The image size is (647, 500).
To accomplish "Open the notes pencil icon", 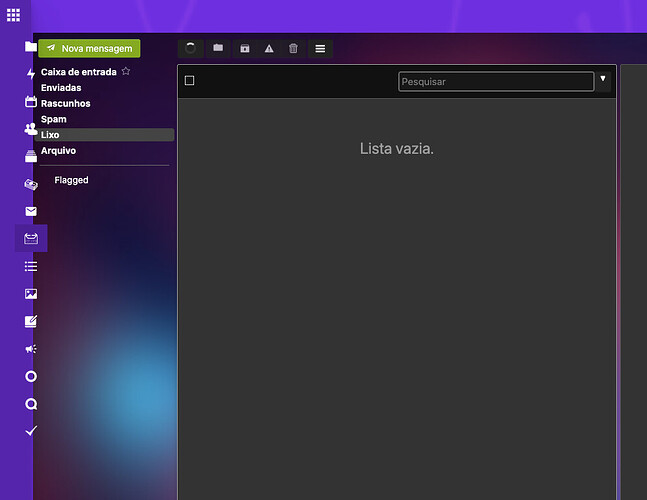I will coord(31,321).
